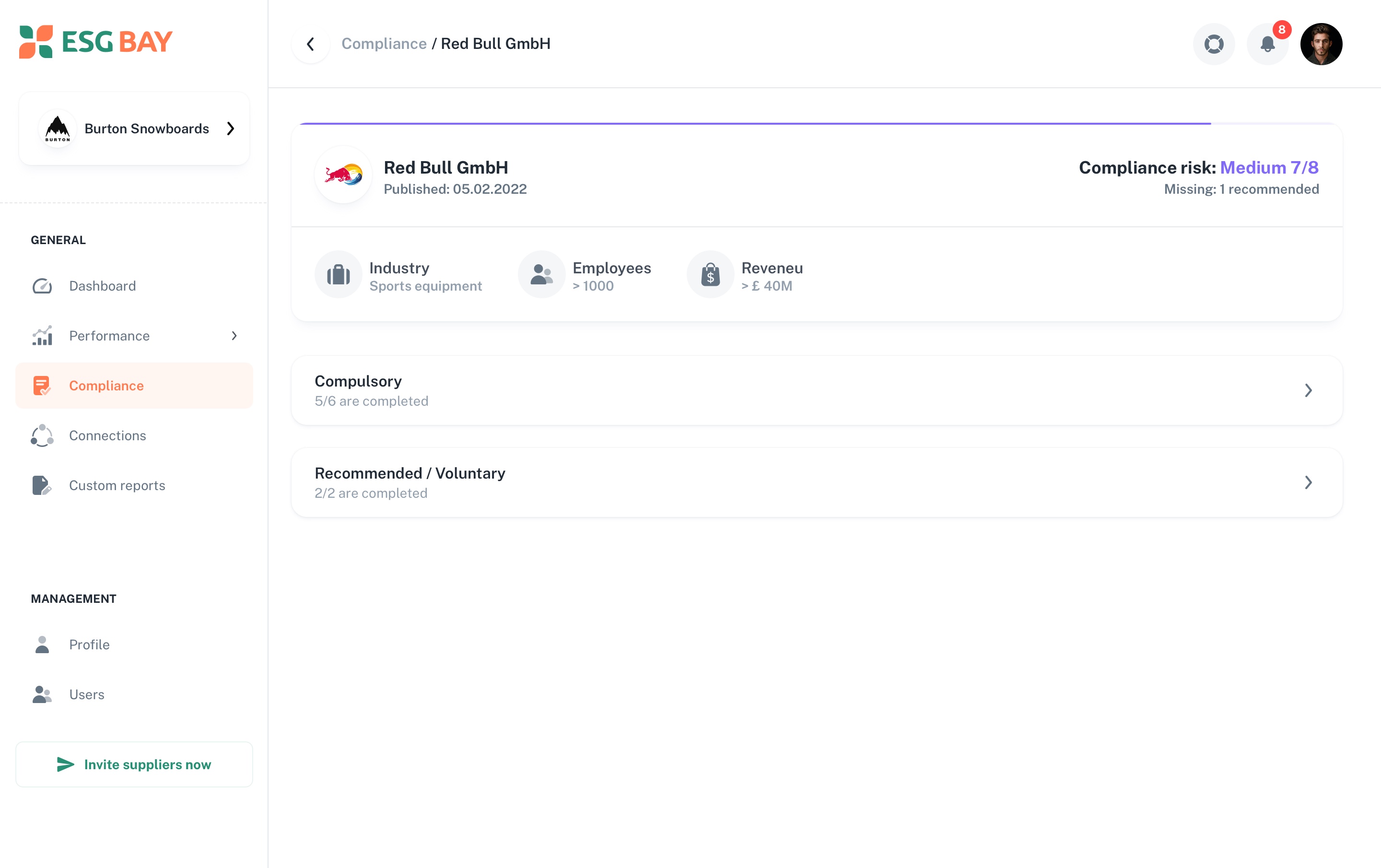Viewport: 1381px width, 868px height.
Task: Click the > £ 40M revenue value
Action: pyautogui.click(x=767, y=286)
